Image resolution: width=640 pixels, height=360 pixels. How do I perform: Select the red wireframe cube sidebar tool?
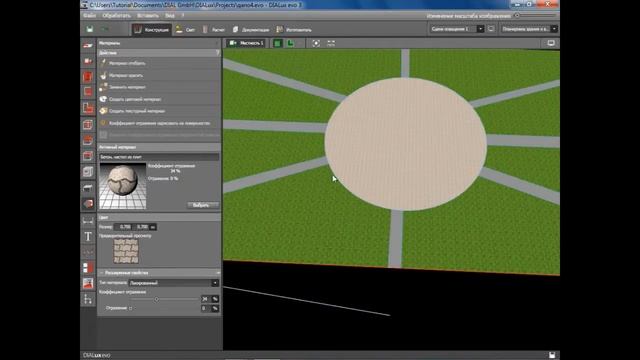[x=88, y=124]
